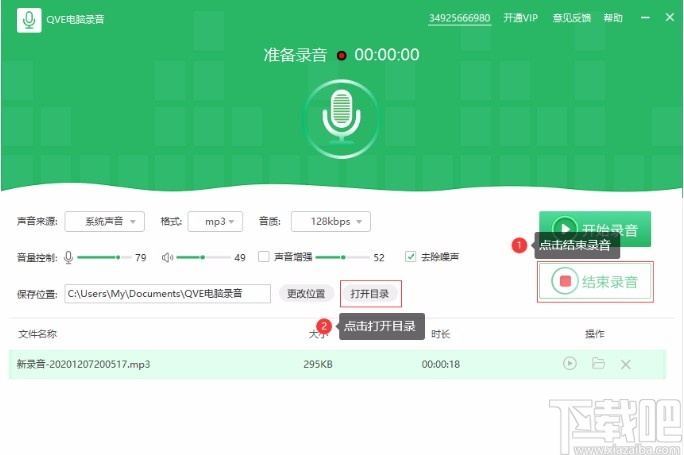Click the 操作 column header
The width and height of the screenshot is (684, 455).
point(595,334)
